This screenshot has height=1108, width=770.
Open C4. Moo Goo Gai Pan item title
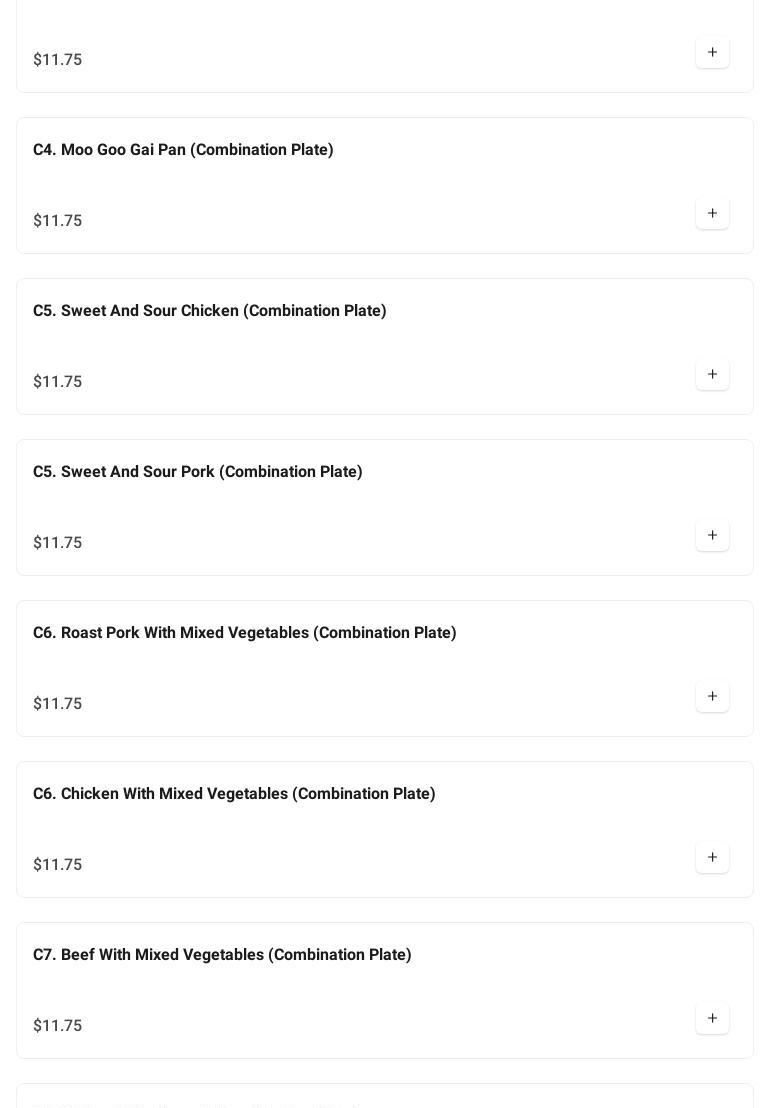point(183,150)
